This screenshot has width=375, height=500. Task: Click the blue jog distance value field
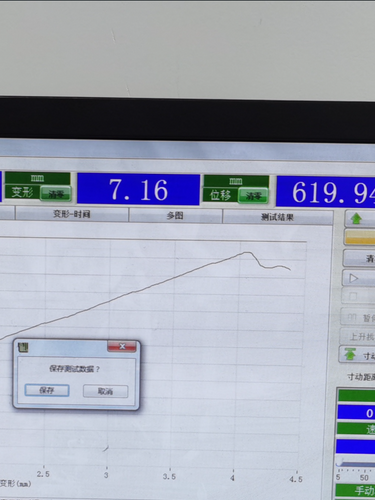[356, 413]
